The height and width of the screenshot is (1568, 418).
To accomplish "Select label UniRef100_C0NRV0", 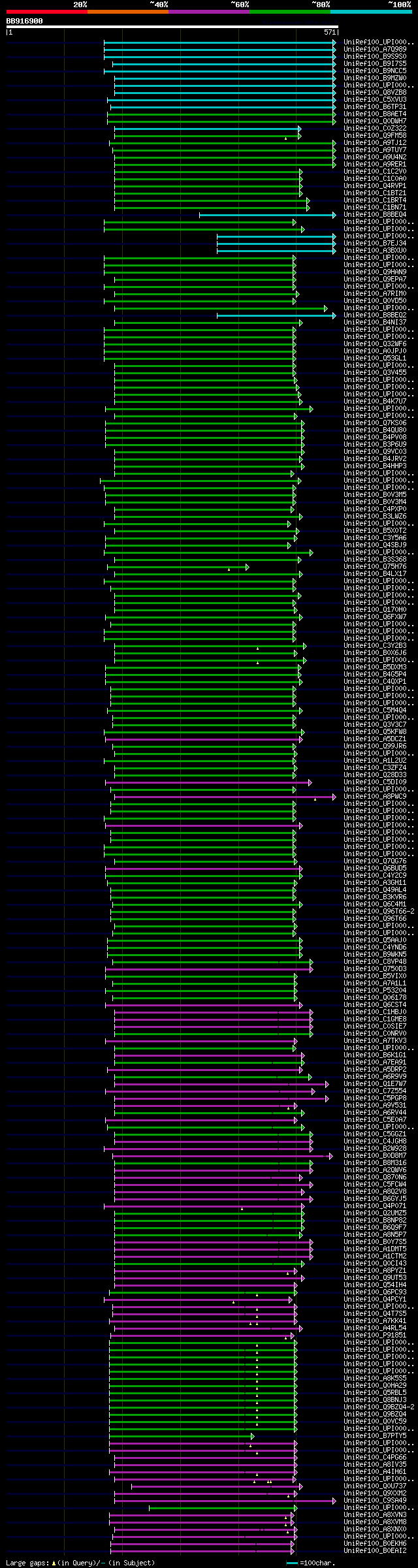I will point(375,1033).
